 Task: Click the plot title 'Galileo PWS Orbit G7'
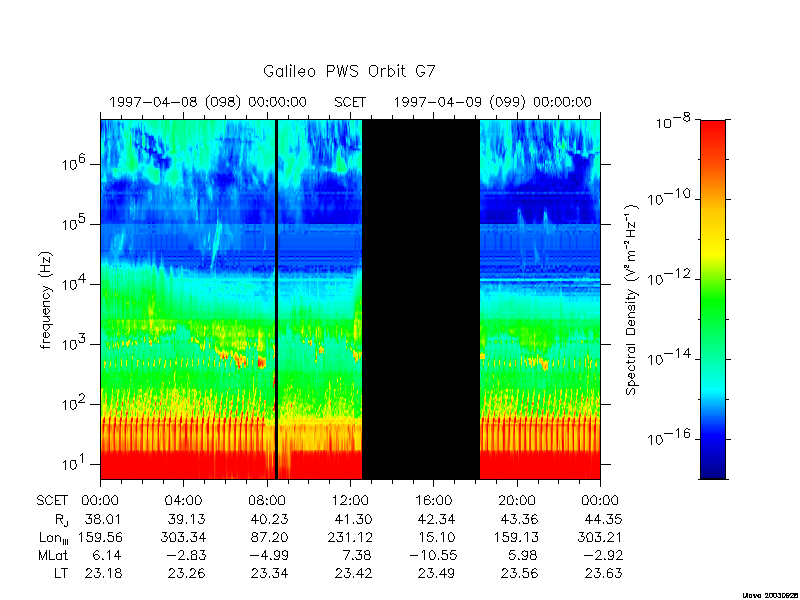(x=349, y=71)
